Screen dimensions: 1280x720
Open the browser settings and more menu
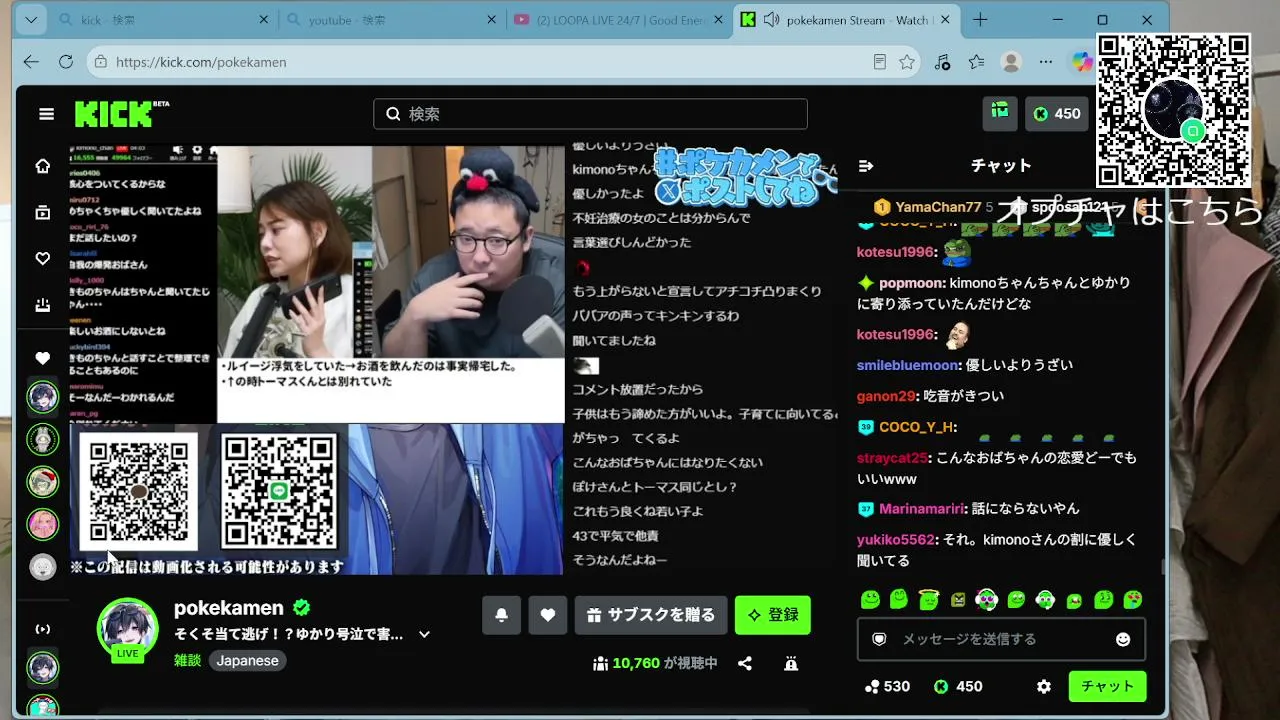[1046, 62]
